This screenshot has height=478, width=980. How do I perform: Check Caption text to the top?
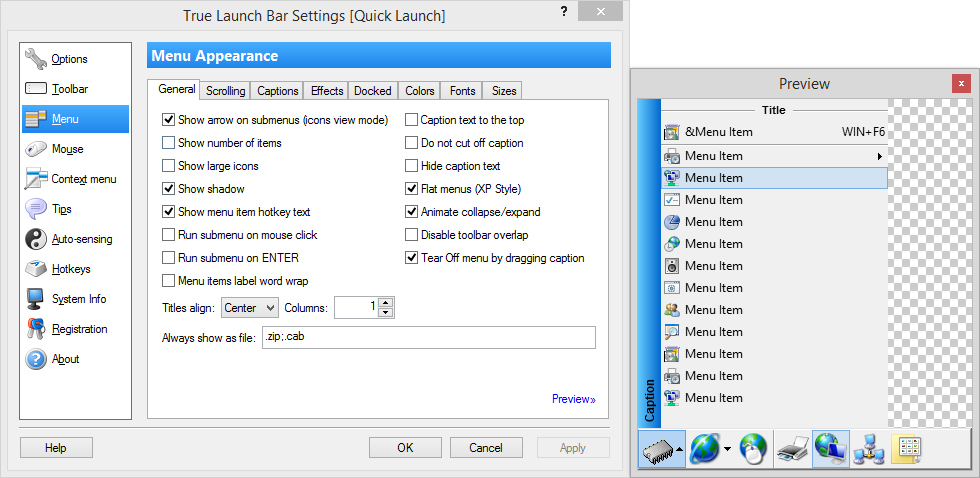click(x=411, y=120)
